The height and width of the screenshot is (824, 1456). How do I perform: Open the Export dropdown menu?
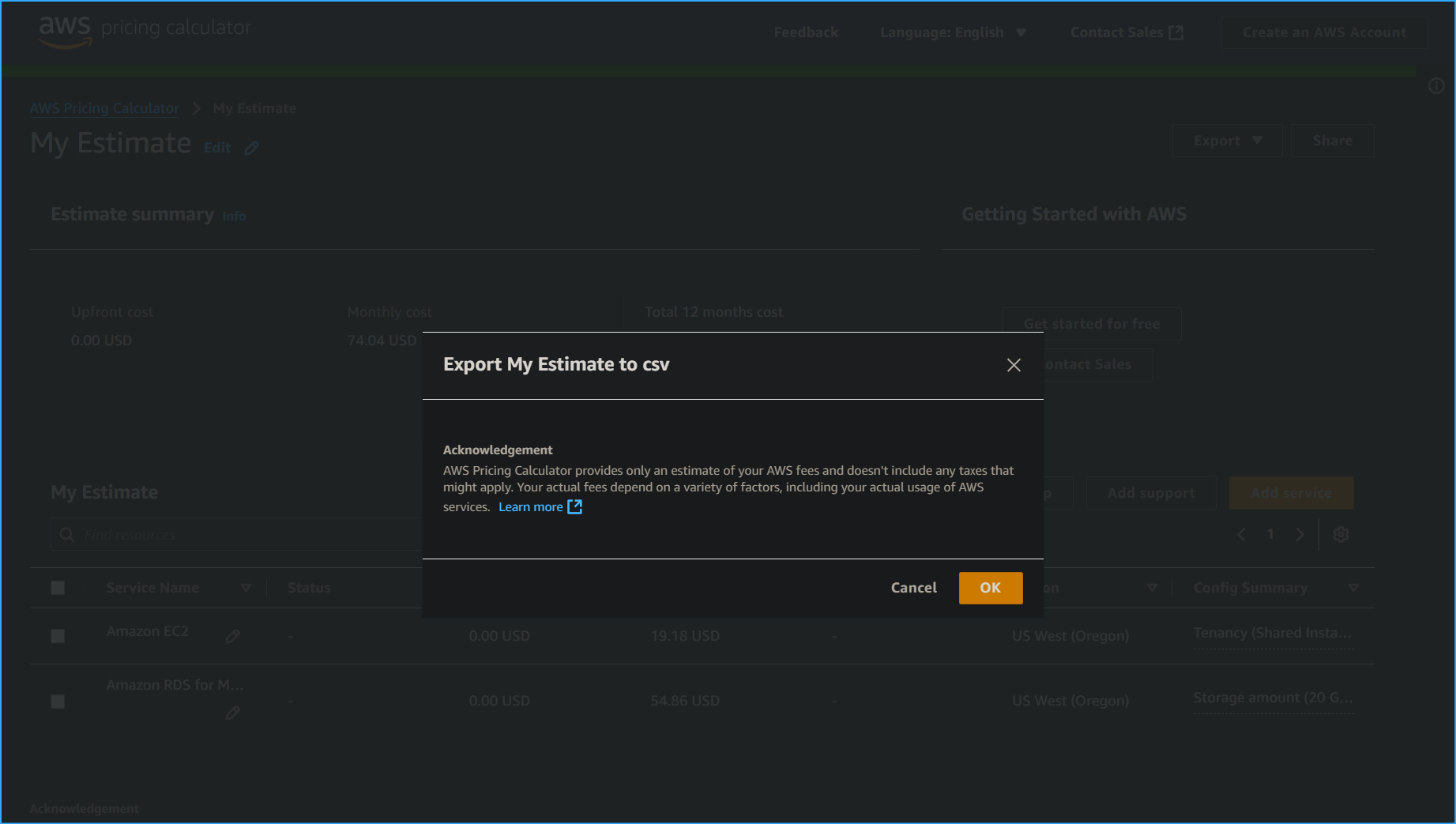1226,140
